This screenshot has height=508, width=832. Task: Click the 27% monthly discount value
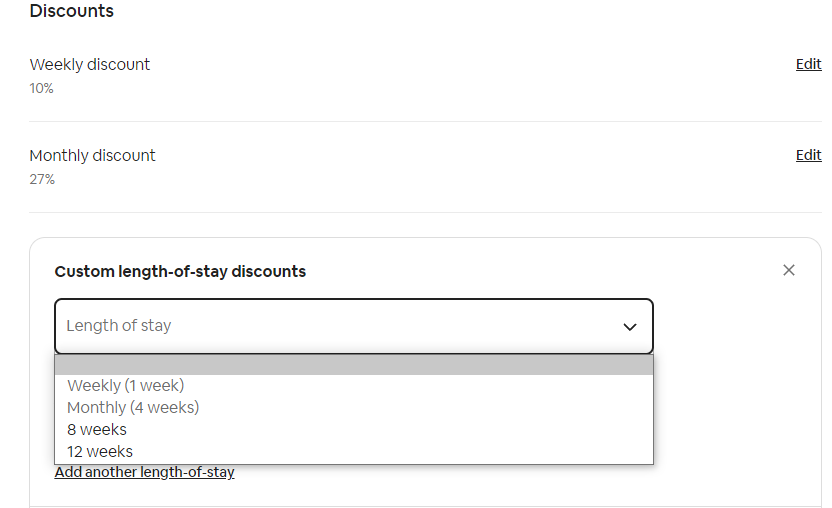42,179
